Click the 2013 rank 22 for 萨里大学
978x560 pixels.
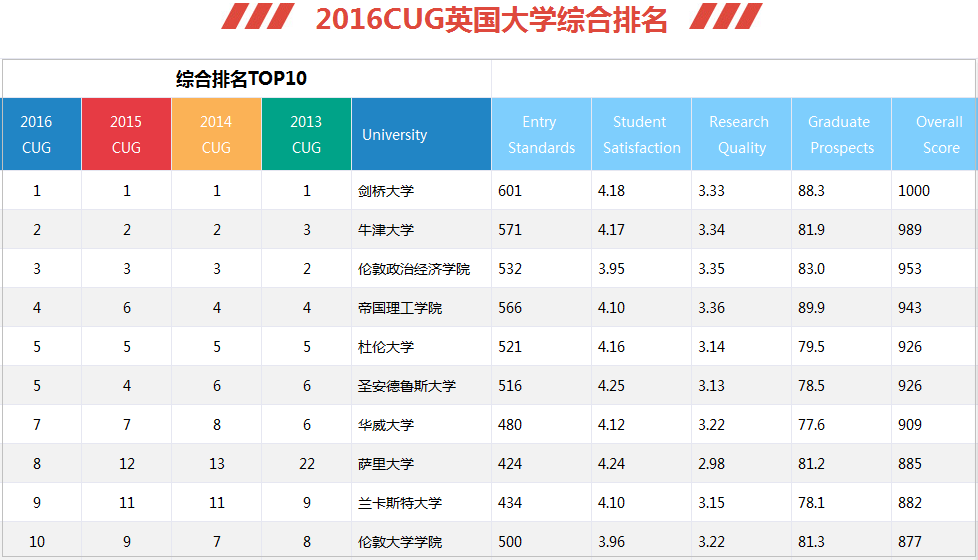(307, 463)
